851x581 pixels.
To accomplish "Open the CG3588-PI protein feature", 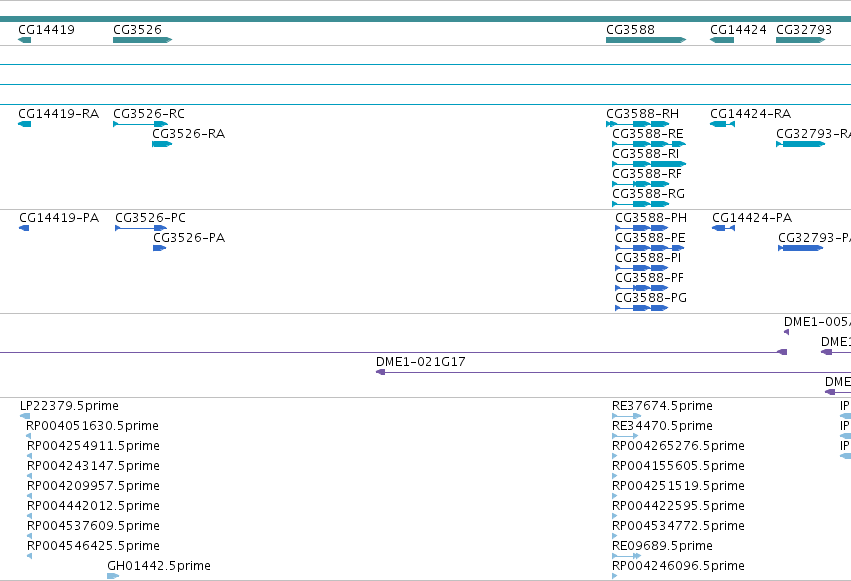I will pyautogui.click(x=648, y=258).
